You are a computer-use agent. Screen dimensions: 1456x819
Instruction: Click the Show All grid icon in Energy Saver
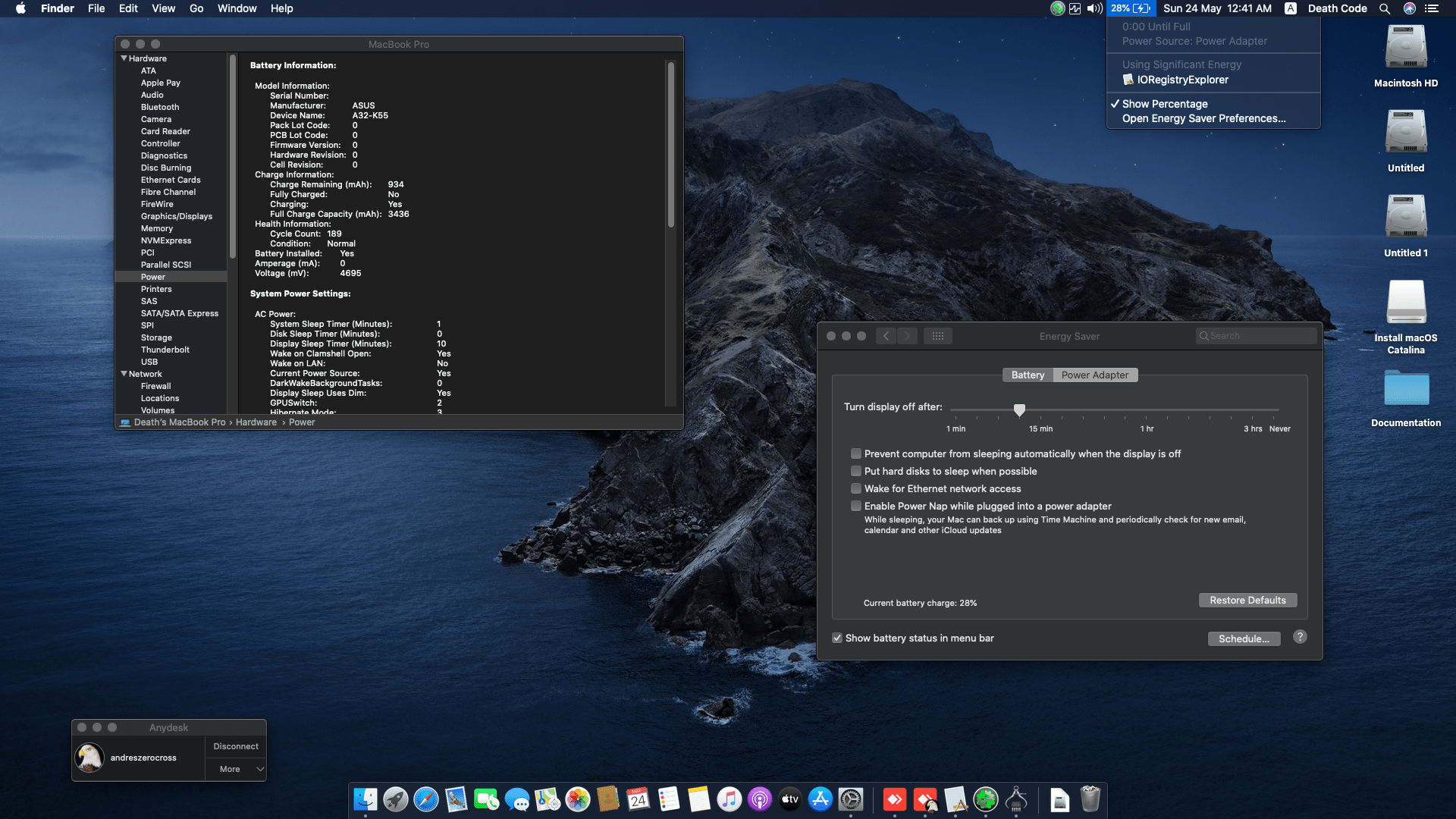click(x=938, y=336)
